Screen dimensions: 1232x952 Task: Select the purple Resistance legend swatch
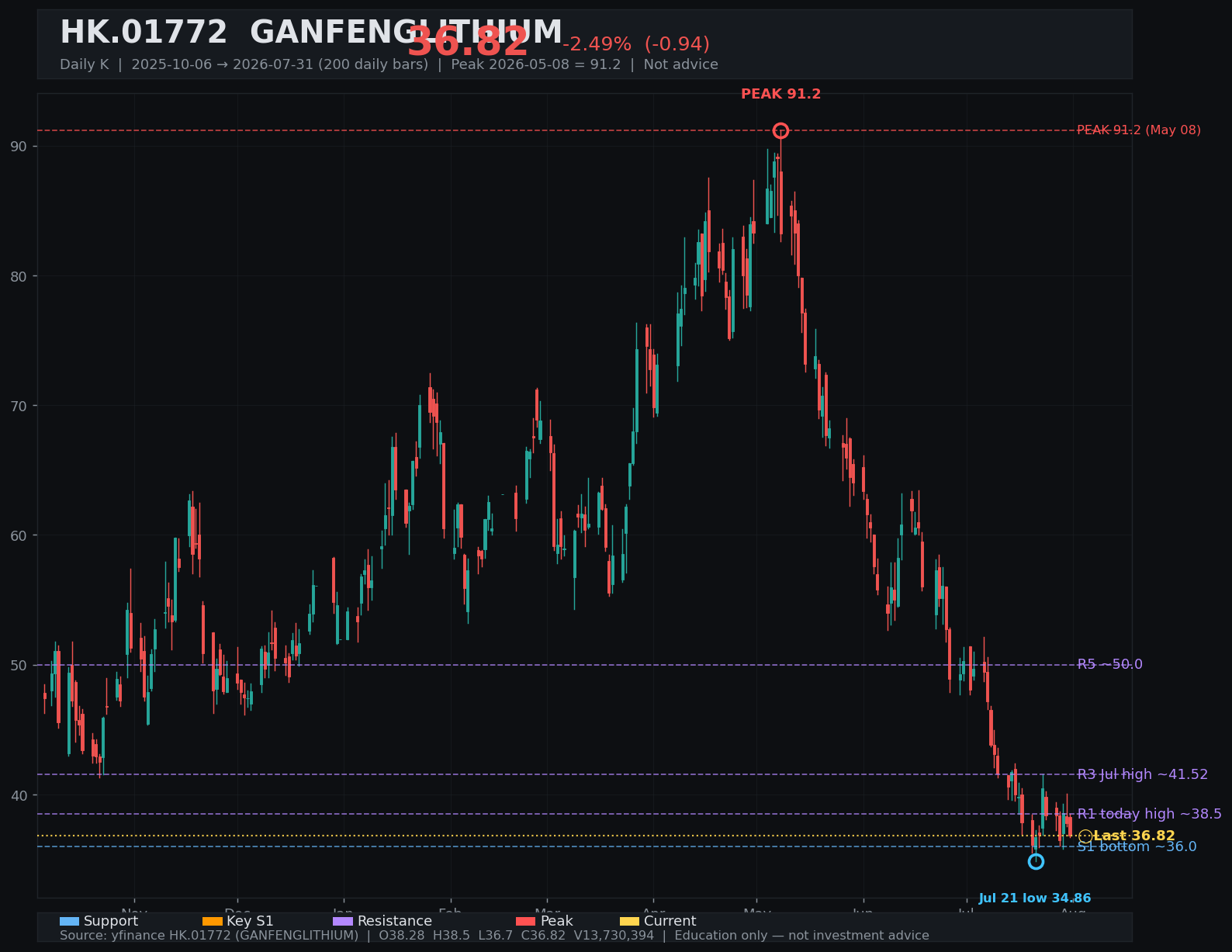pyautogui.click(x=343, y=922)
